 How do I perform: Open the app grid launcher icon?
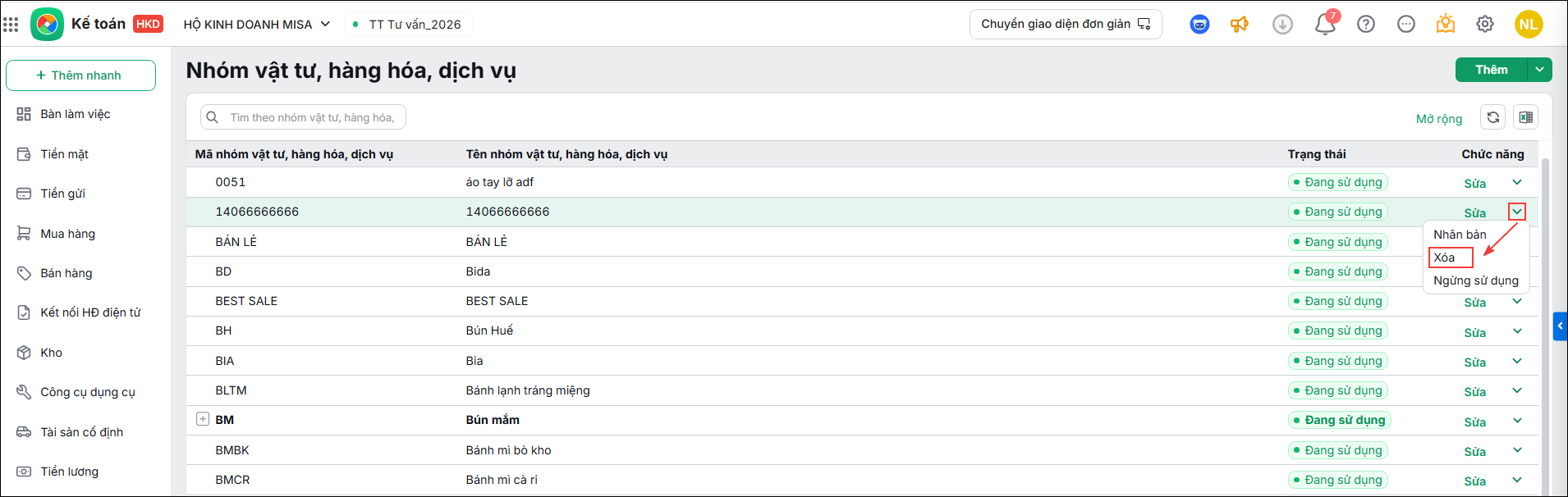[11, 25]
